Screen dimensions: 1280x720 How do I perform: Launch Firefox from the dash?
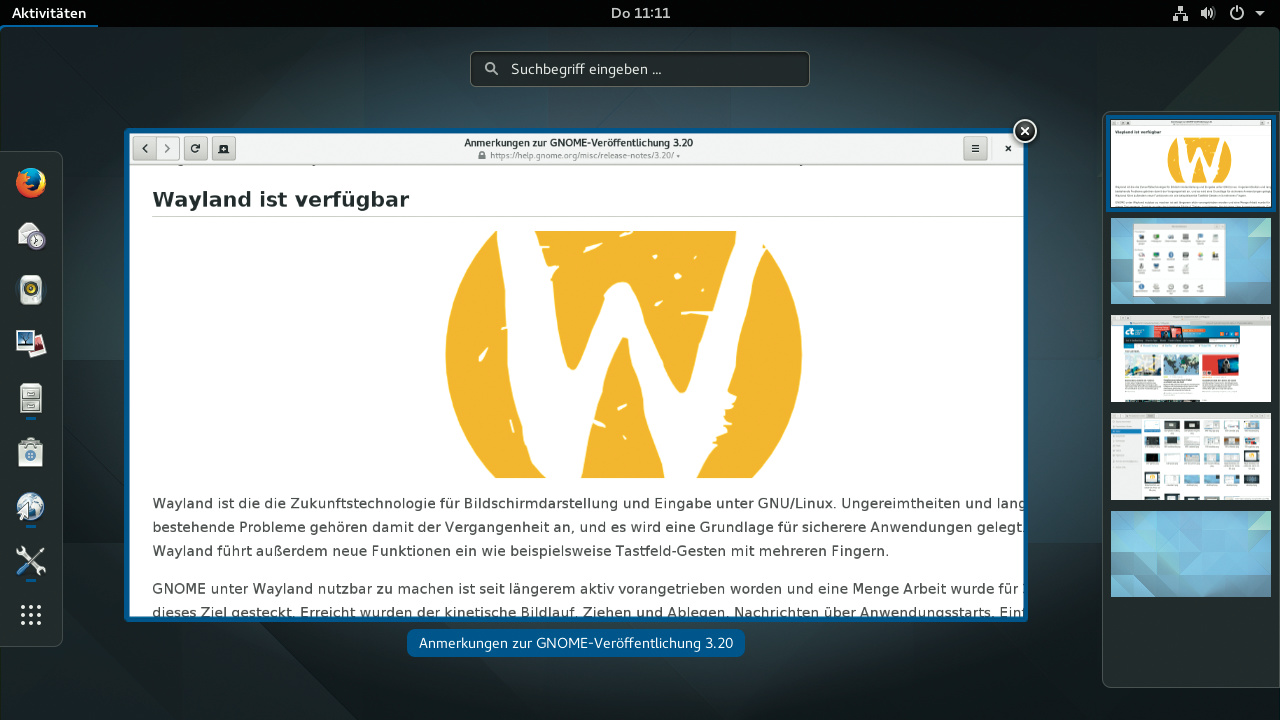coord(31,183)
